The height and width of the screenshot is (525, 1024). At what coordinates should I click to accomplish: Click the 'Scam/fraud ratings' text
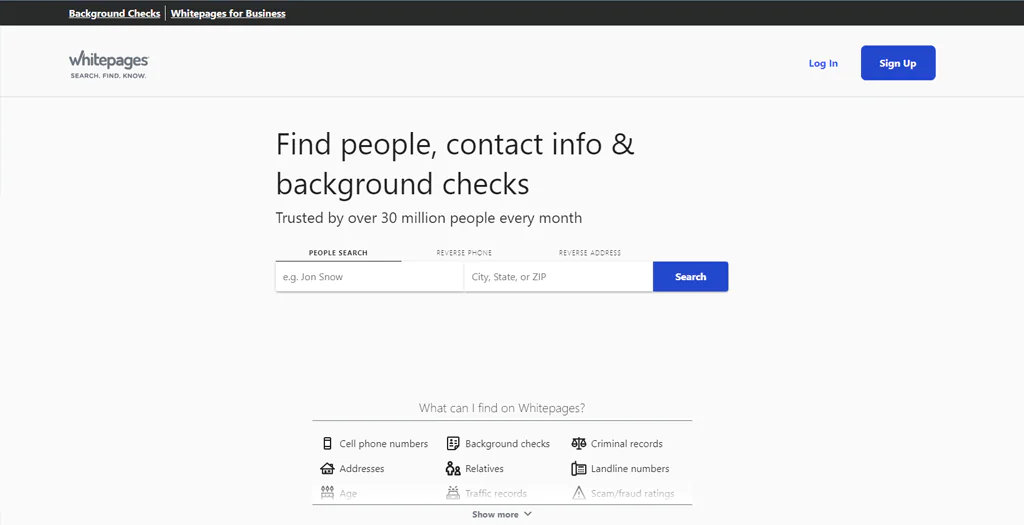point(632,494)
